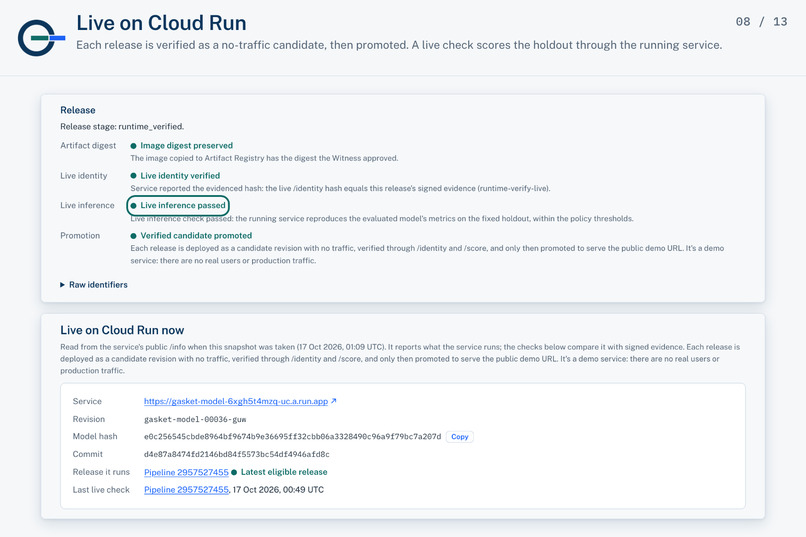The height and width of the screenshot is (537, 806).
Task: Click the model hash value text
Action: pyautogui.click(x=292, y=437)
